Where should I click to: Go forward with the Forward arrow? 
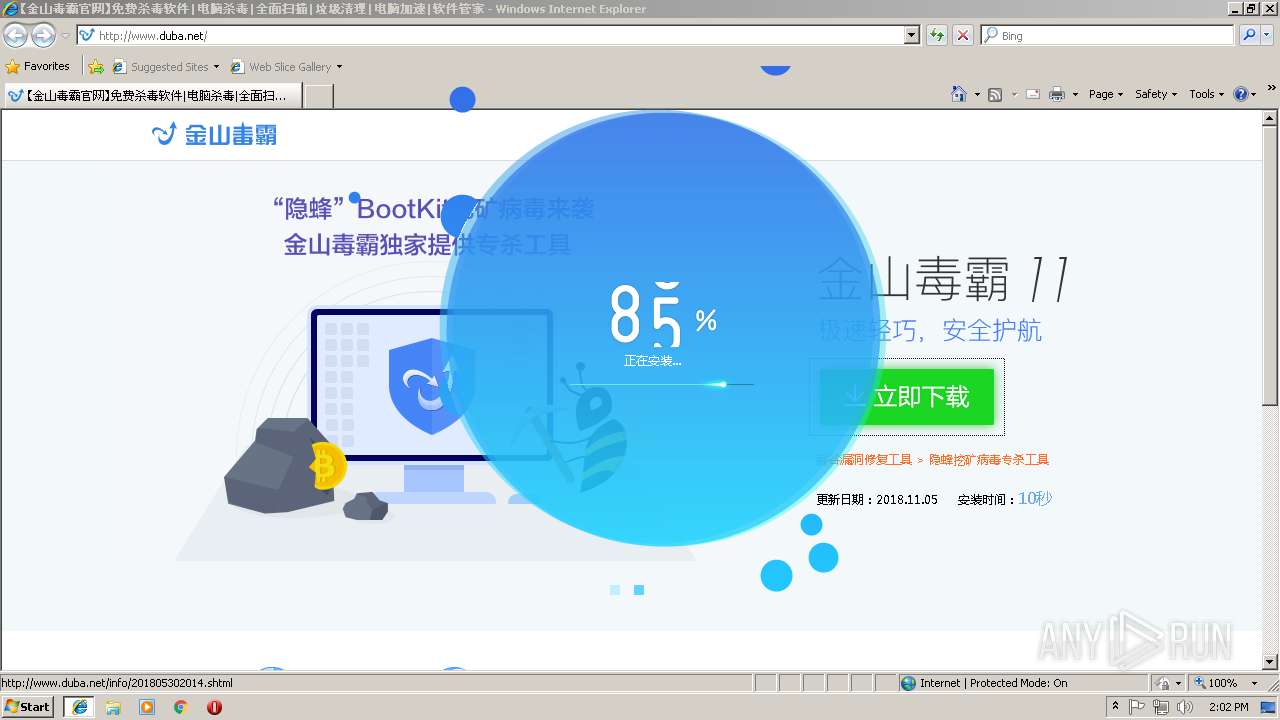click(43, 35)
